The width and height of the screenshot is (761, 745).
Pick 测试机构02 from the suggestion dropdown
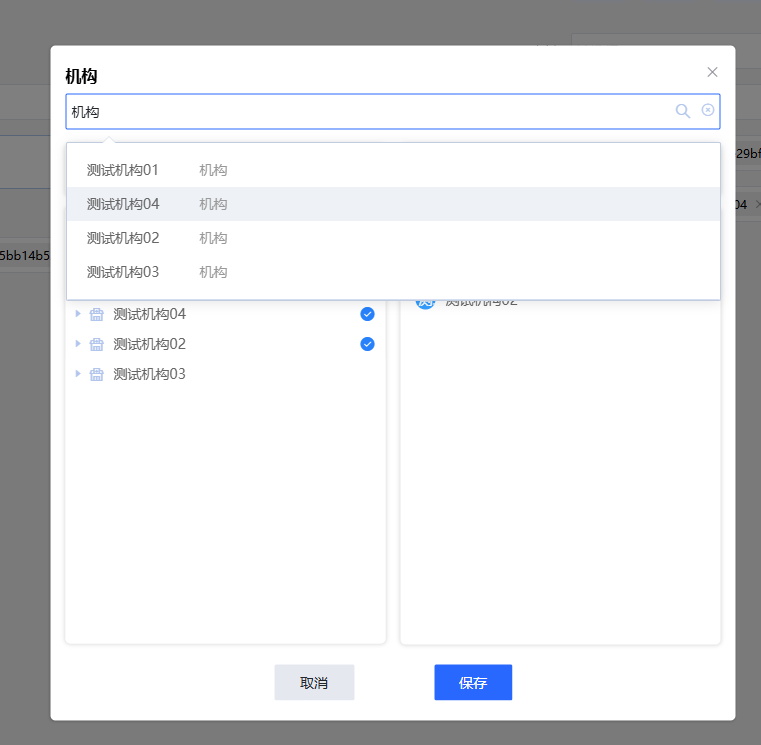coord(123,238)
